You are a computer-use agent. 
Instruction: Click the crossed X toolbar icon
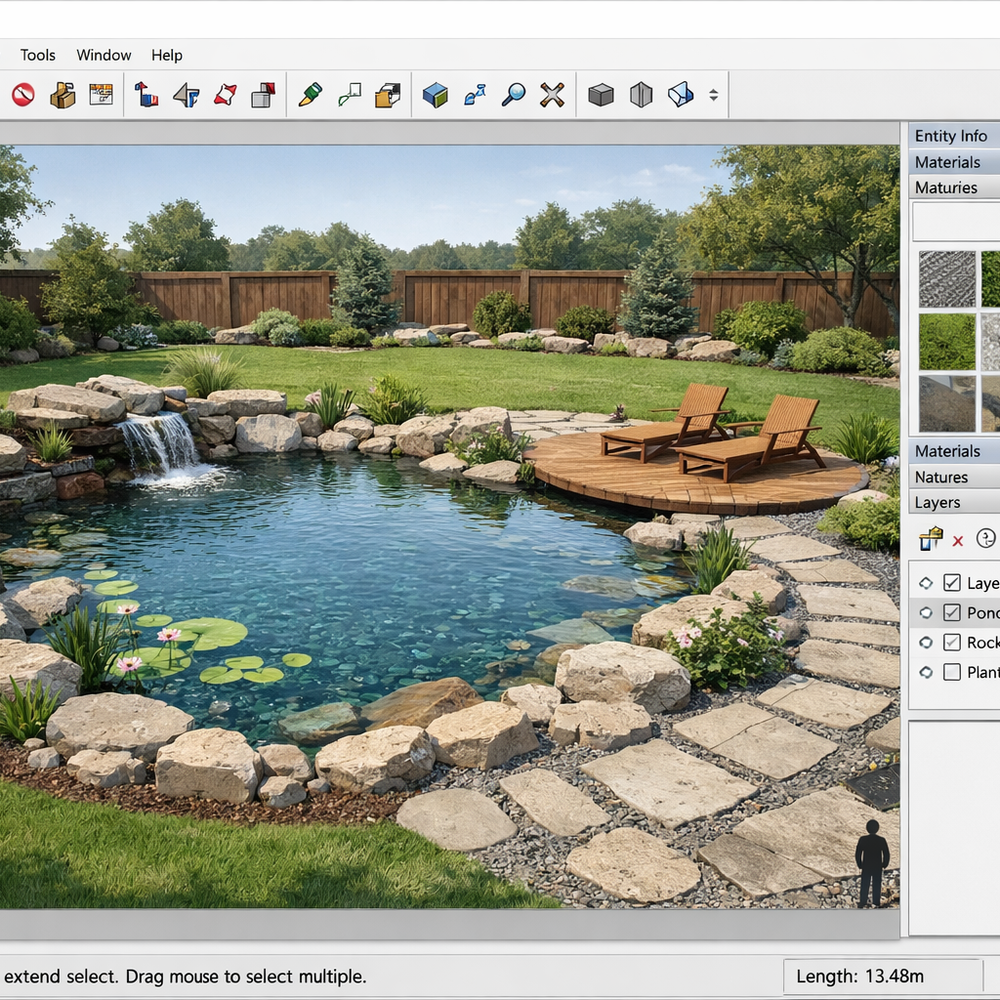tap(552, 95)
